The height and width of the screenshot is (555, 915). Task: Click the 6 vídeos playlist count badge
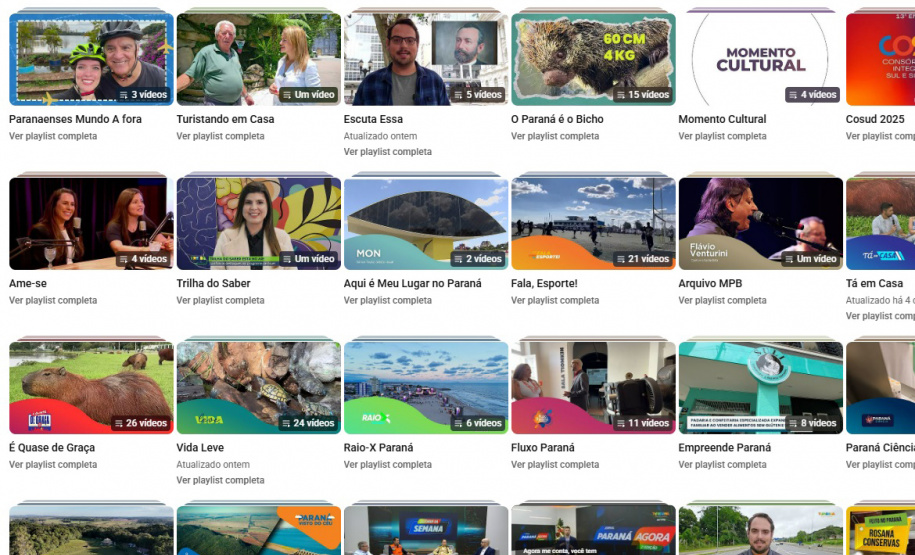pyautogui.click(x=478, y=423)
